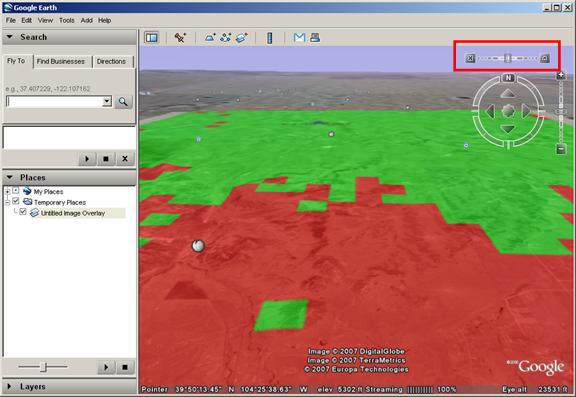Click the north N compass marker
The image size is (576, 397).
pos(508,78)
